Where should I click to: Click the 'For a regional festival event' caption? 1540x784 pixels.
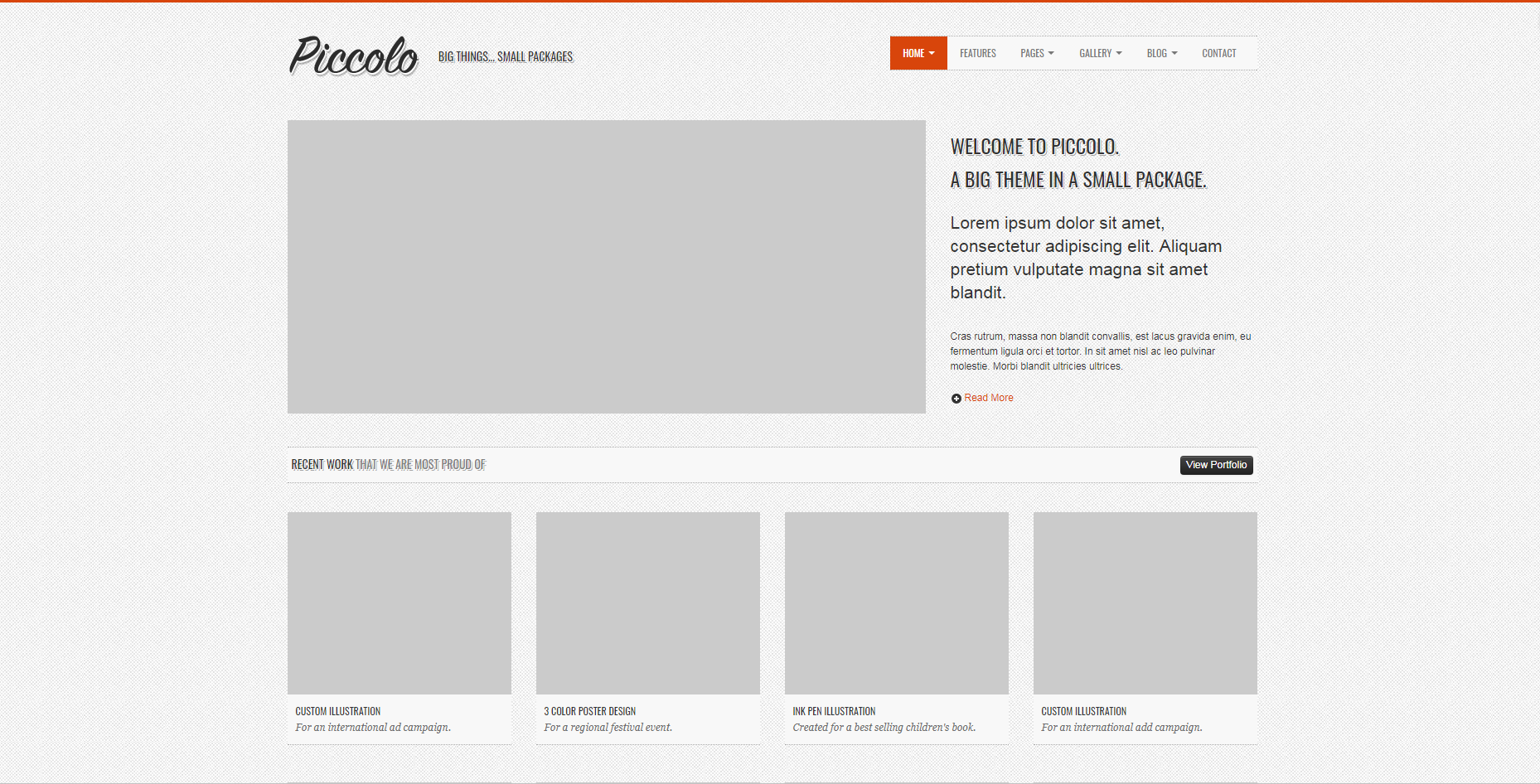[x=608, y=728]
